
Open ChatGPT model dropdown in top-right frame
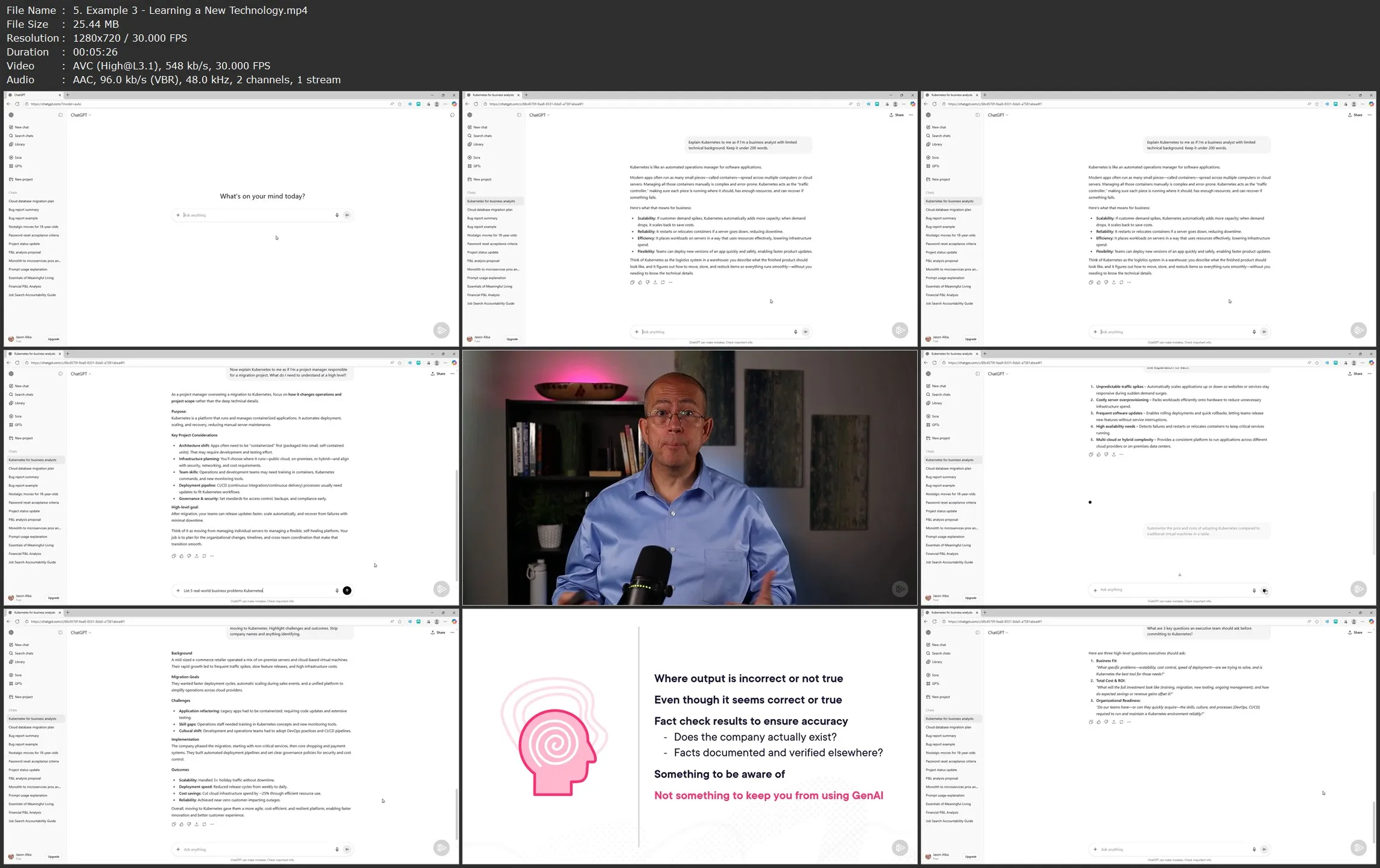[x=997, y=115]
